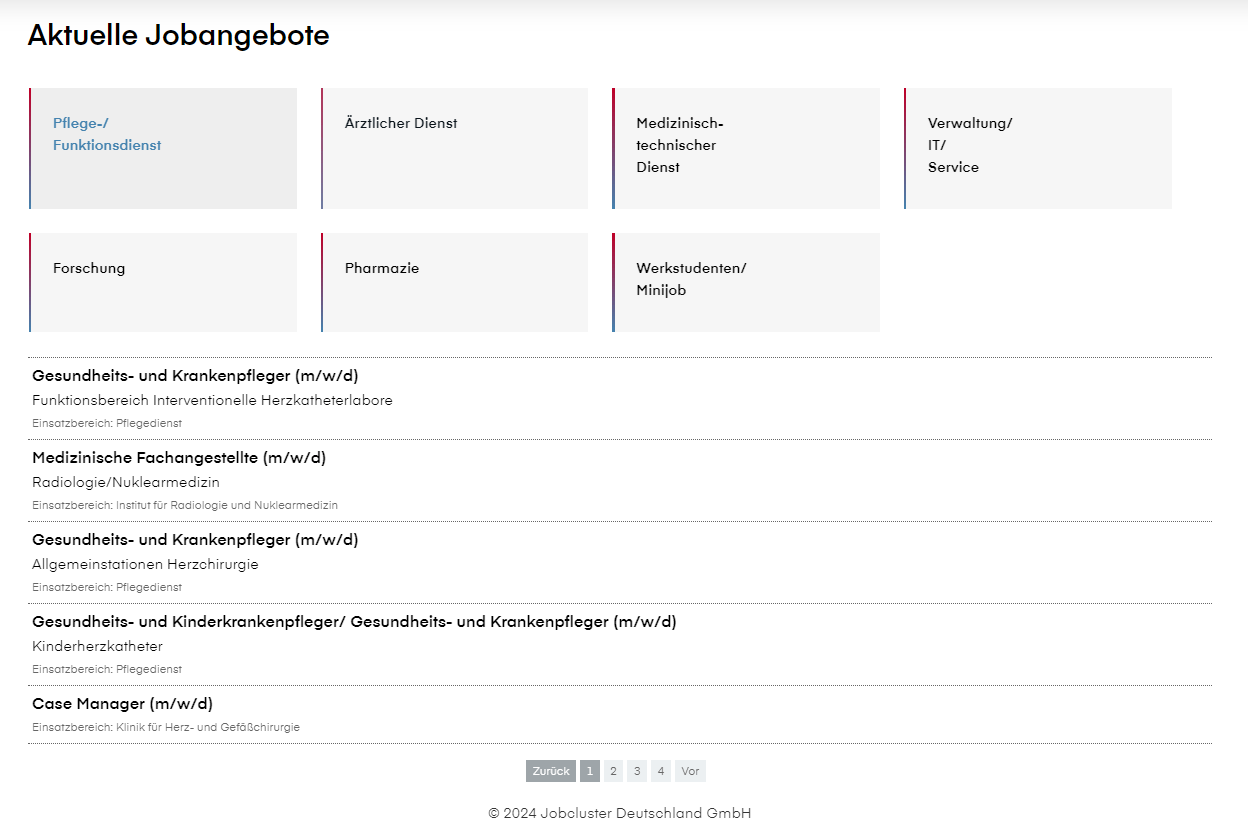
Task: Choose Medizinisch-technischer Dienst category
Action: tap(746, 148)
